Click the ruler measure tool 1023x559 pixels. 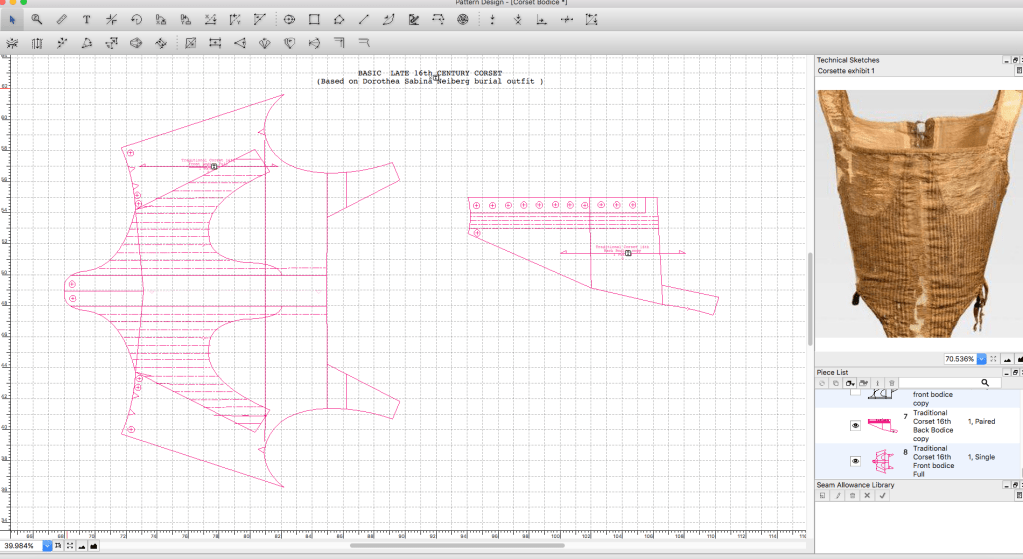61,19
